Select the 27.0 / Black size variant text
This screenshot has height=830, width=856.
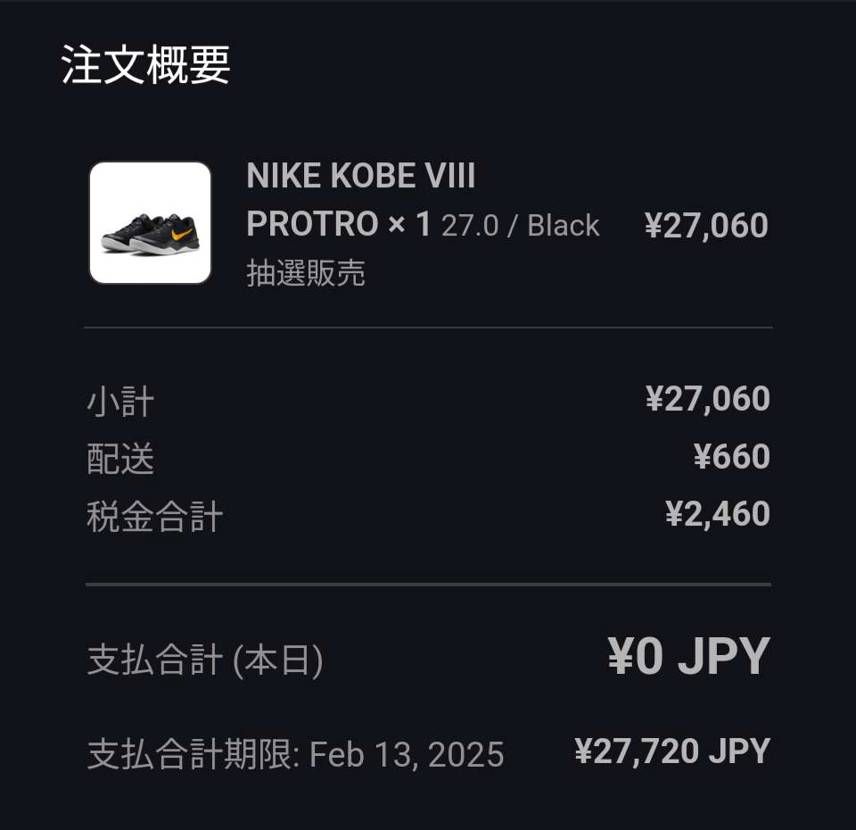coord(520,226)
